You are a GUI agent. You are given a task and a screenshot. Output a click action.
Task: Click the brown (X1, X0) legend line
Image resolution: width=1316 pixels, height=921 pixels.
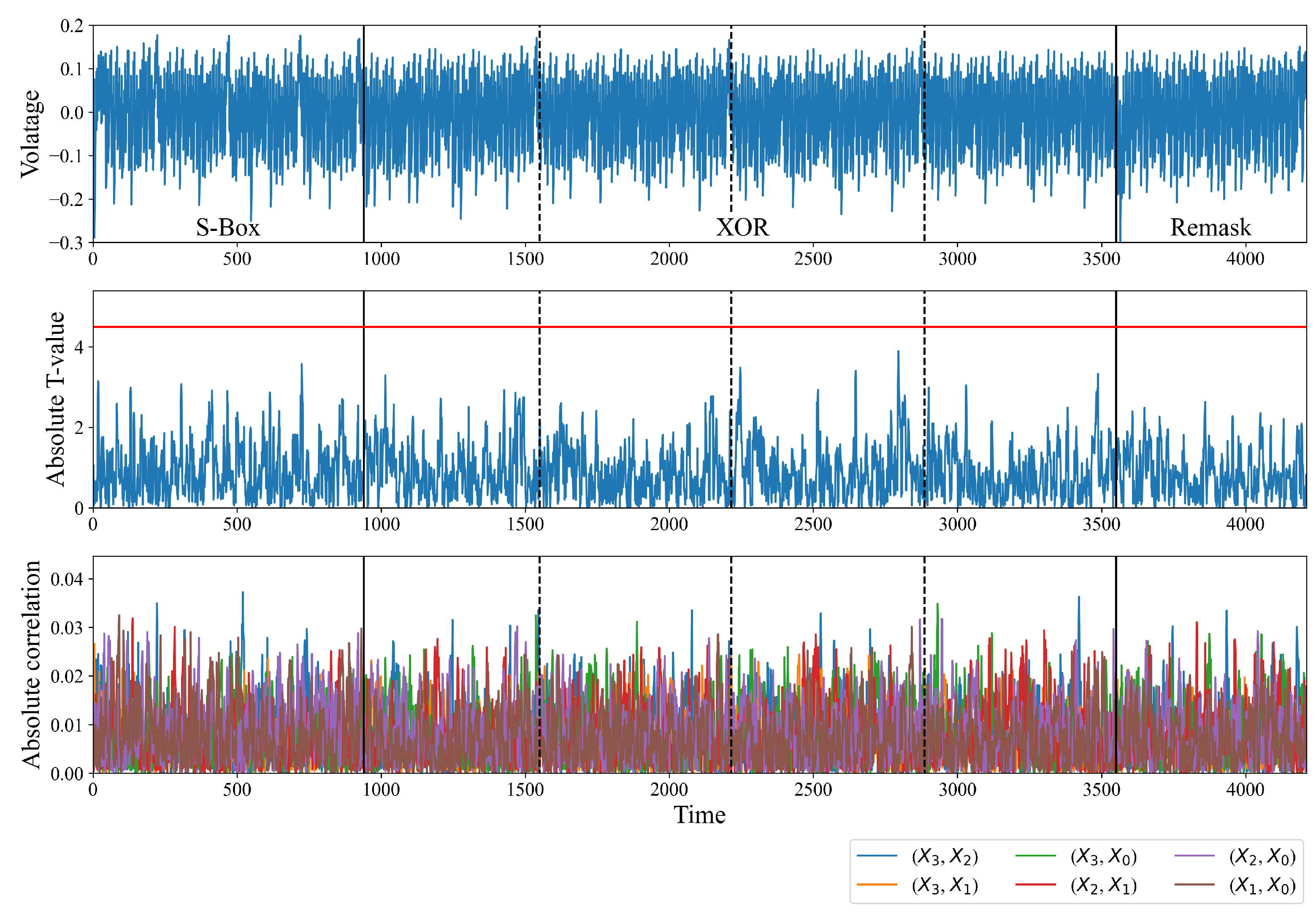(1194, 885)
